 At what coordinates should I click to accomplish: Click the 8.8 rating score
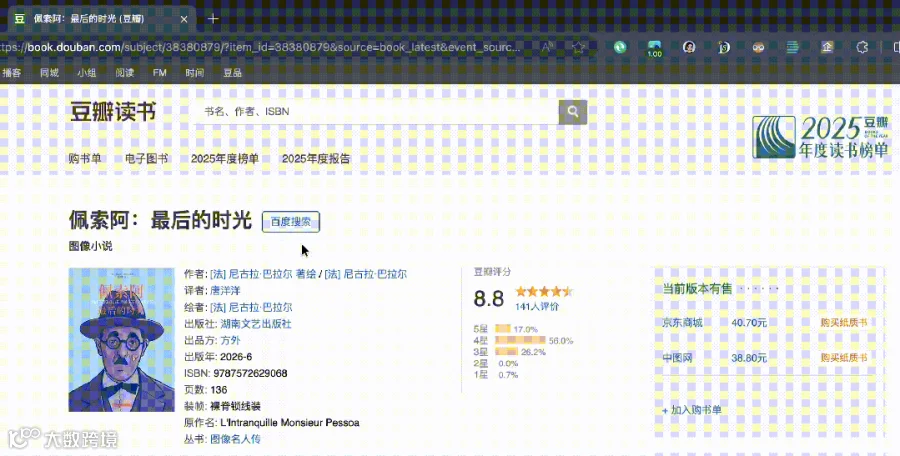(489, 299)
